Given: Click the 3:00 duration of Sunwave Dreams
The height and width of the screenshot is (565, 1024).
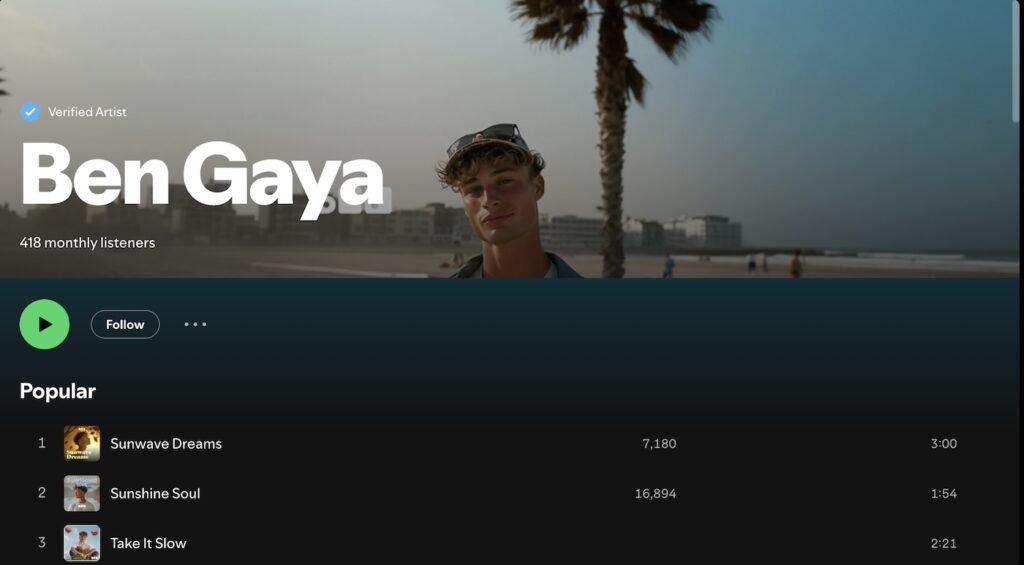Looking at the screenshot, I should click(x=944, y=444).
